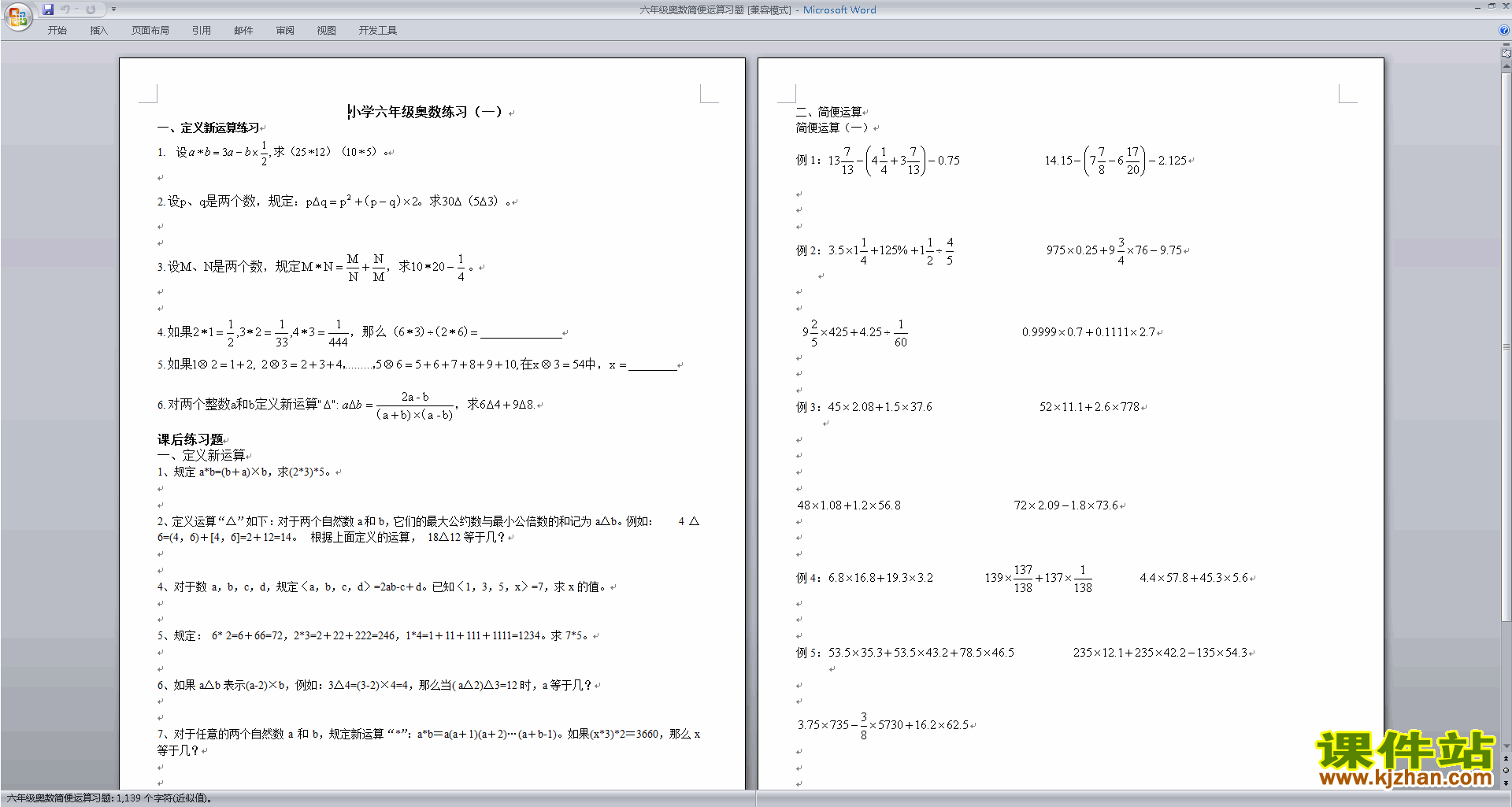
Task: Click the vertical scrollbar thumb
Action: [x=1506, y=346]
